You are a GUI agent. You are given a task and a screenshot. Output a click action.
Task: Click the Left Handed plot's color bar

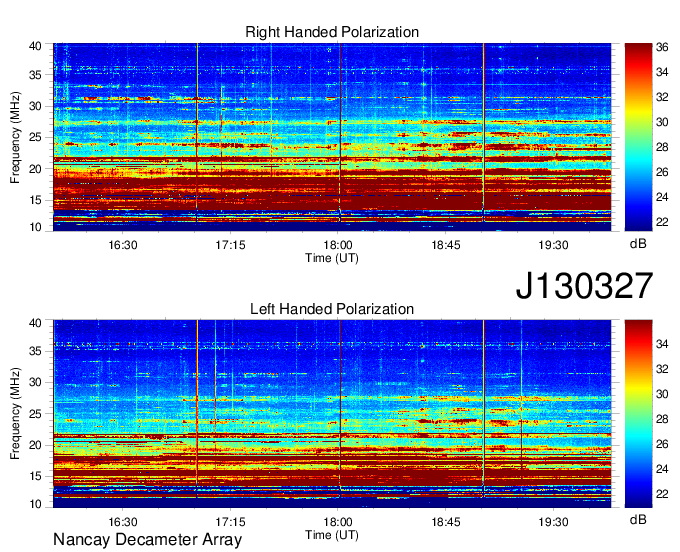click(638, 414)
